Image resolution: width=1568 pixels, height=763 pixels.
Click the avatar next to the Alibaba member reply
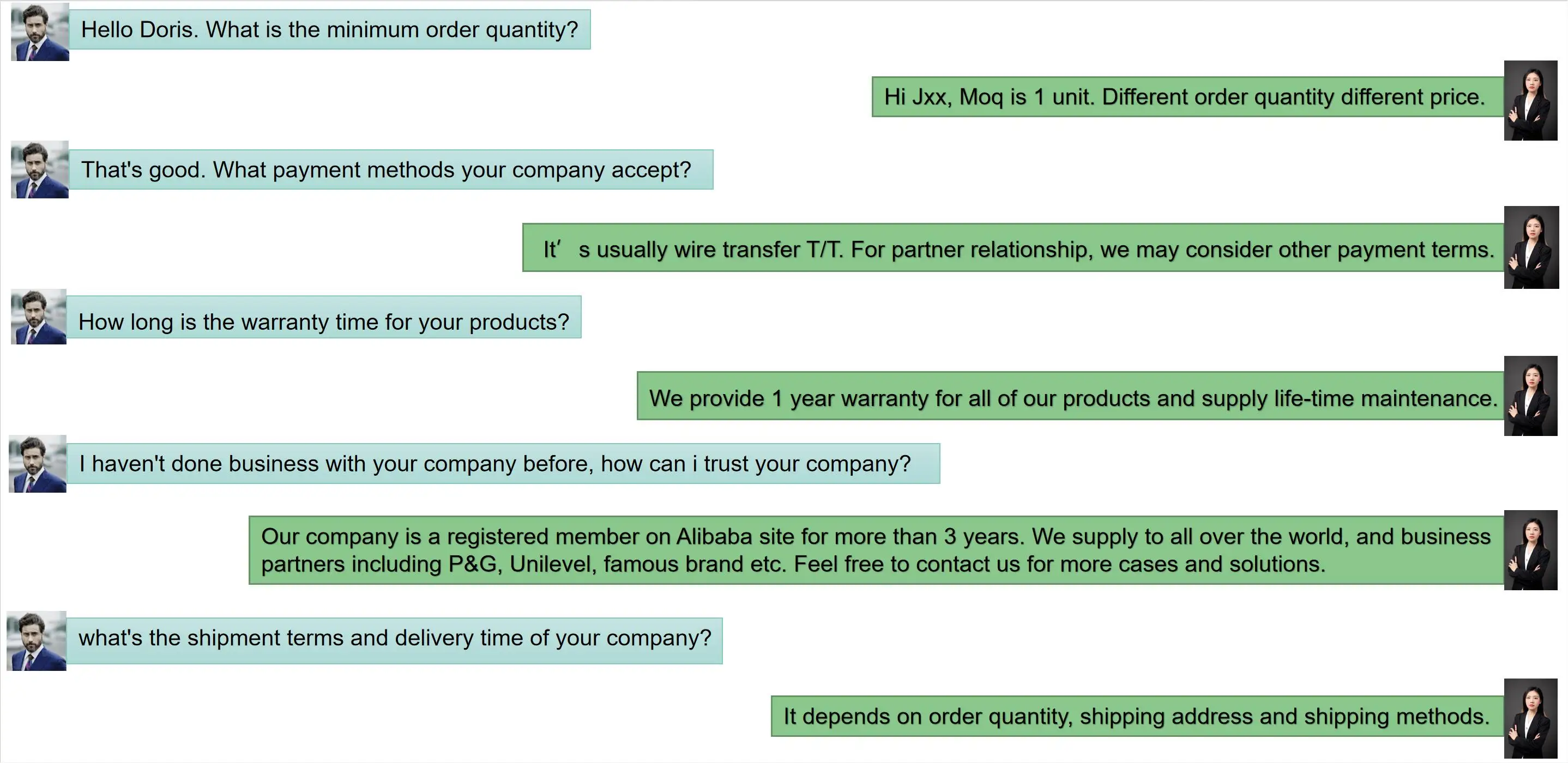point(1530,550)
